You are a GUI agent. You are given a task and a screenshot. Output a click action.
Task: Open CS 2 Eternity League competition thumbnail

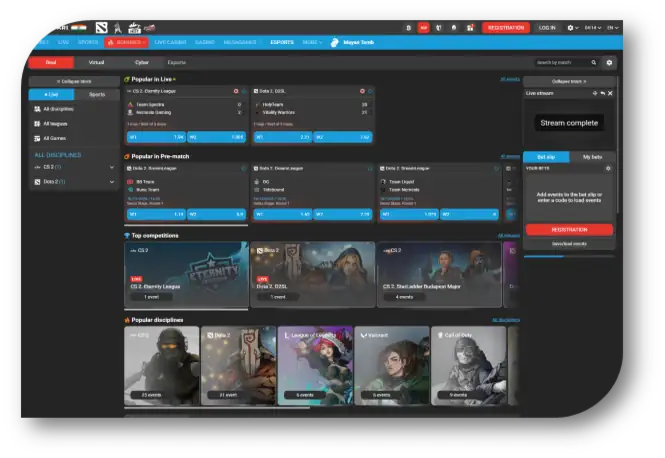186,274
